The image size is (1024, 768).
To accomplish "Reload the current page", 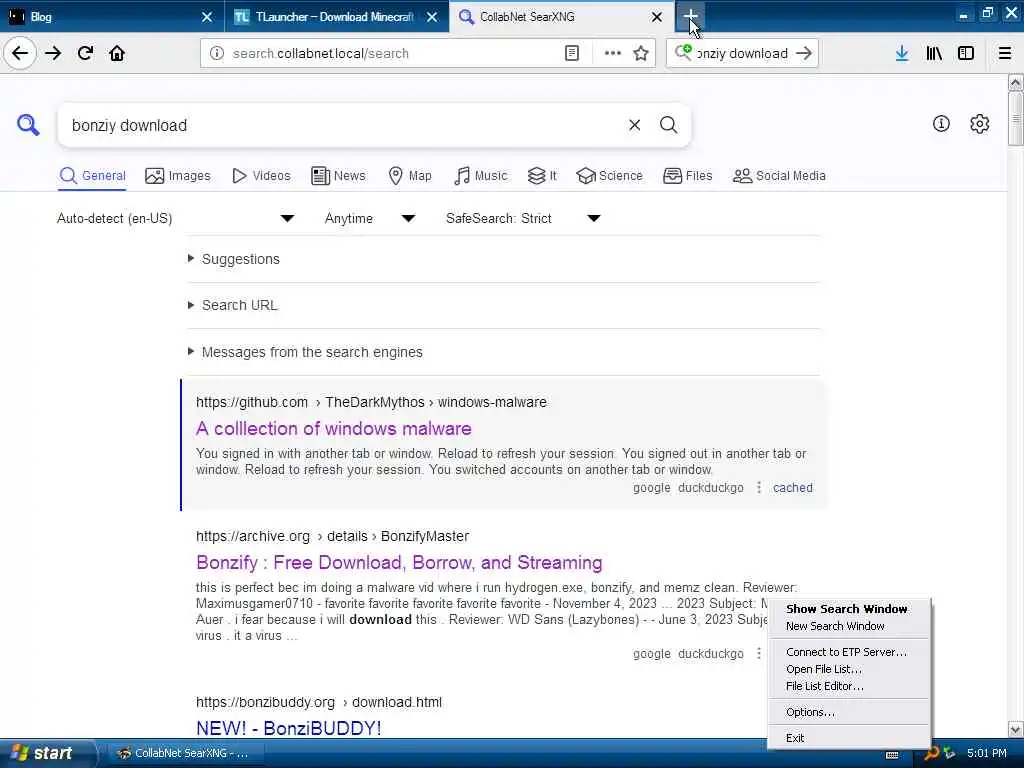I will [x=85, y=53].
